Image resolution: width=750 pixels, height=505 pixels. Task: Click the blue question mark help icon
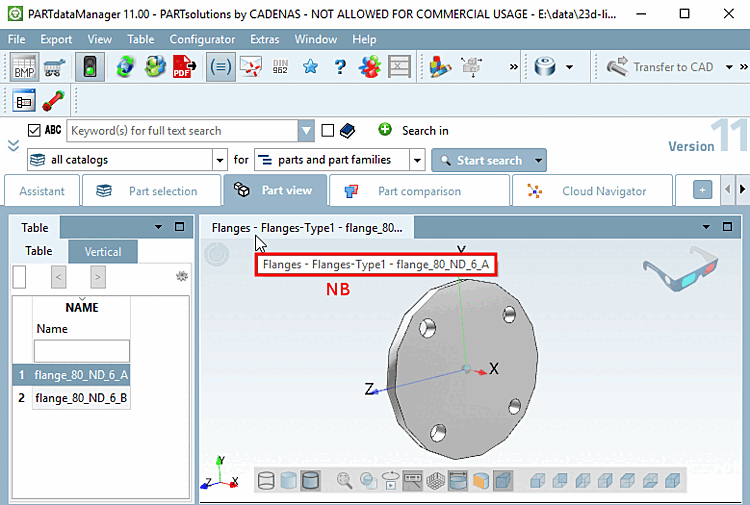click(340, 67)
